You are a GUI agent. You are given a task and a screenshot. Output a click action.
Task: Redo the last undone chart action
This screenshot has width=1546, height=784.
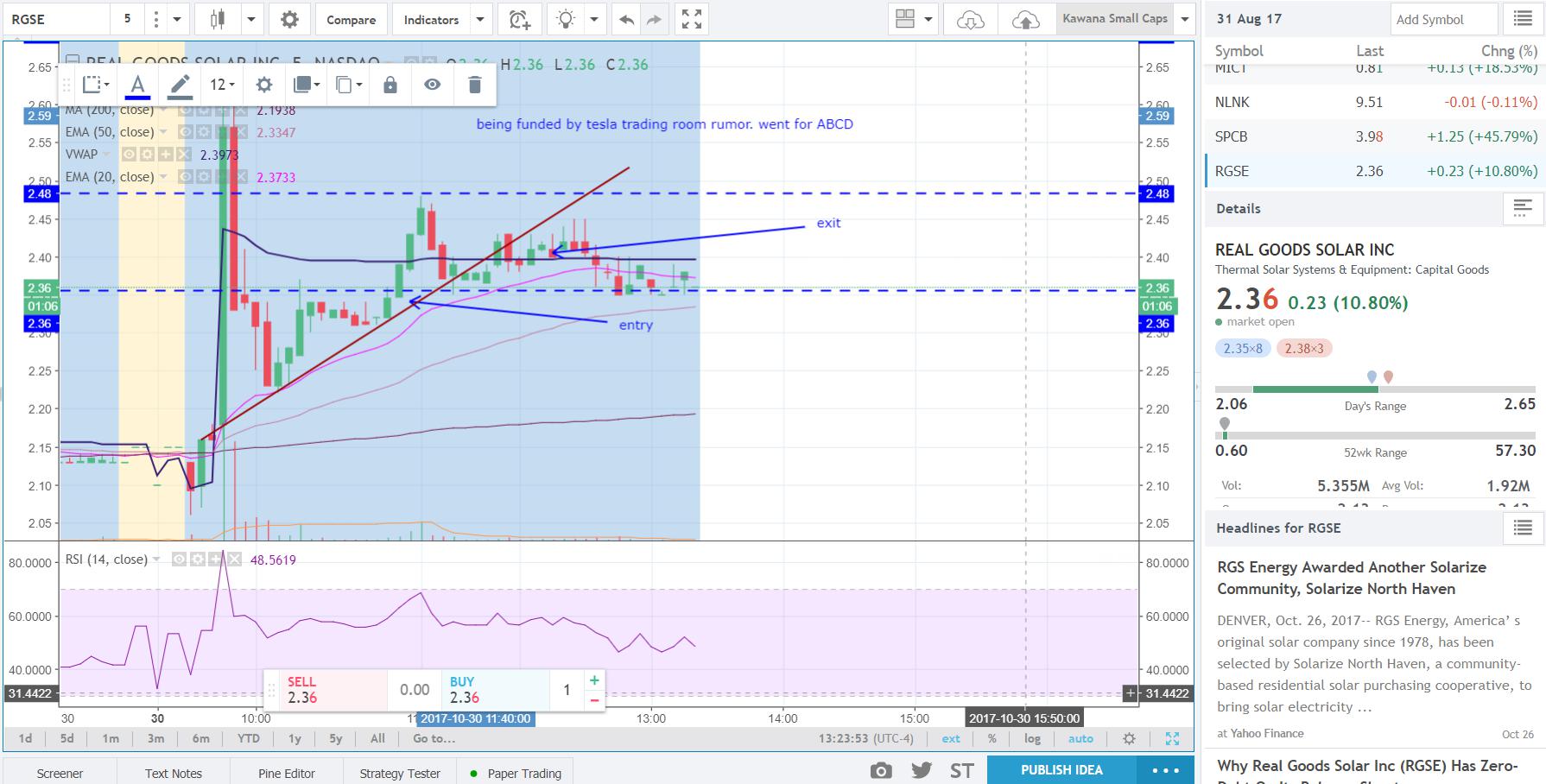point(655,19)
